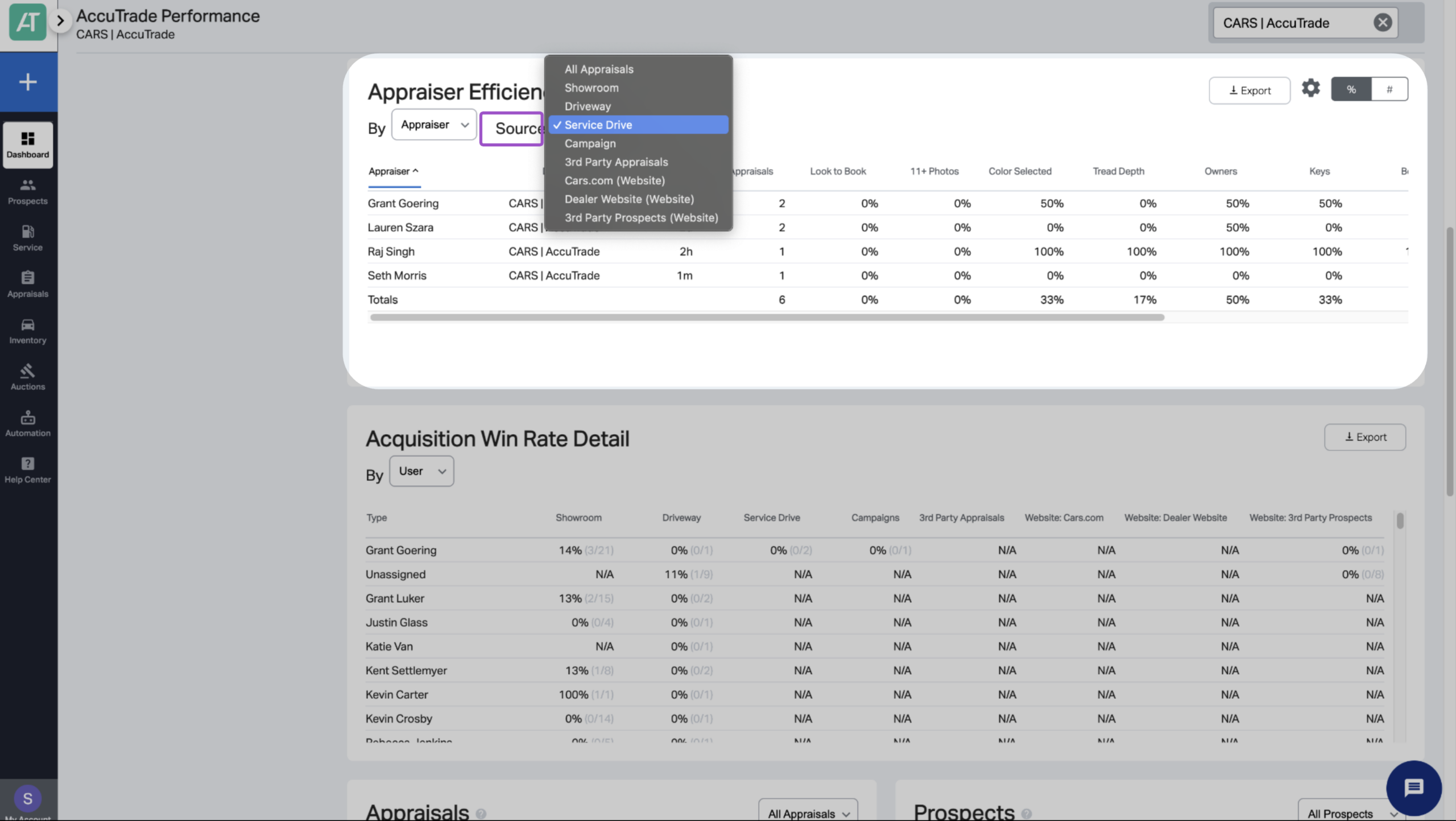
Task: Choose Dealer Website (Website) source option
Action: point(638,199)
